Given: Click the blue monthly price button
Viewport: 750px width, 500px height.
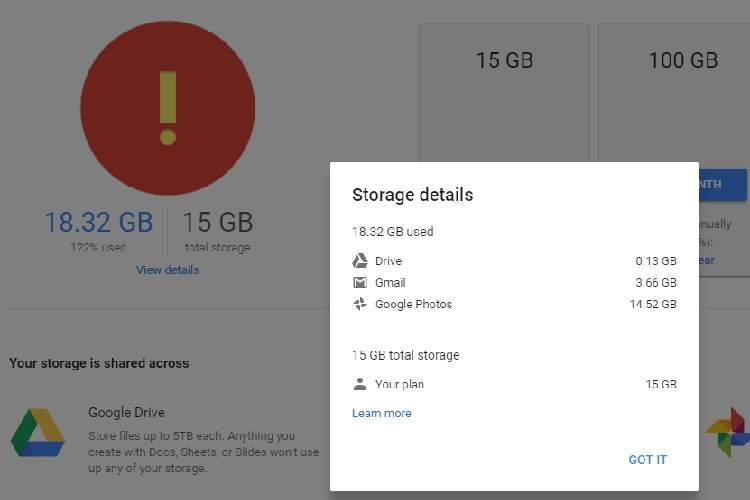Looking at the screenshot, I should coord(723,185).
